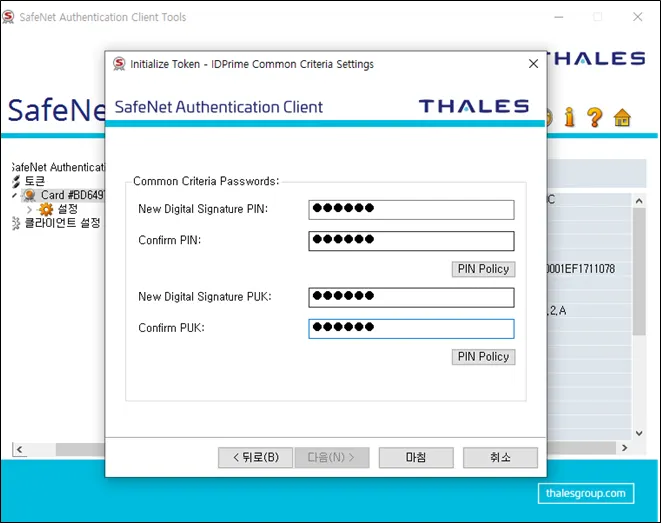Click horizontal scrollbar left arrow
The height and width of the screenshot is (523, 661).
[x=20, y=449]
